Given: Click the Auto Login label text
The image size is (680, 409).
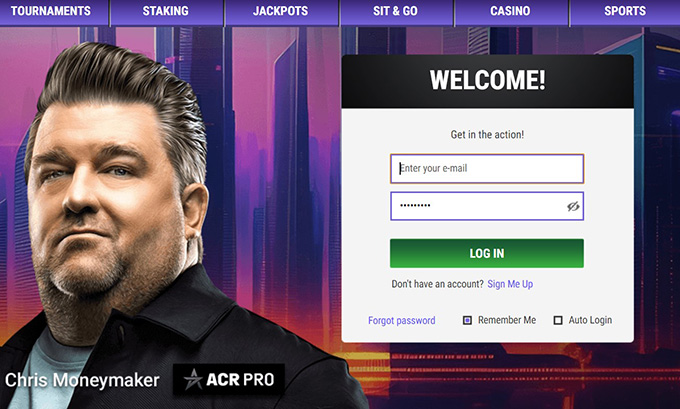Looking at the screenshot, I should [590, 320].
